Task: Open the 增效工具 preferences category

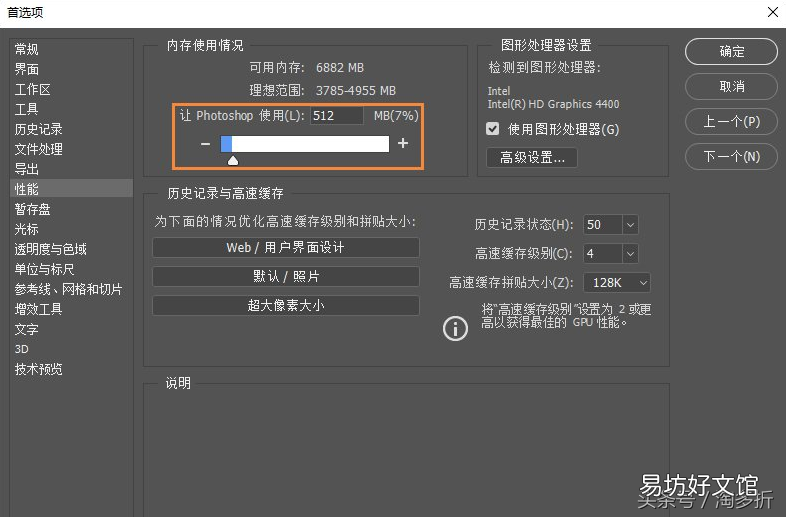Action: tap(39, 309)
